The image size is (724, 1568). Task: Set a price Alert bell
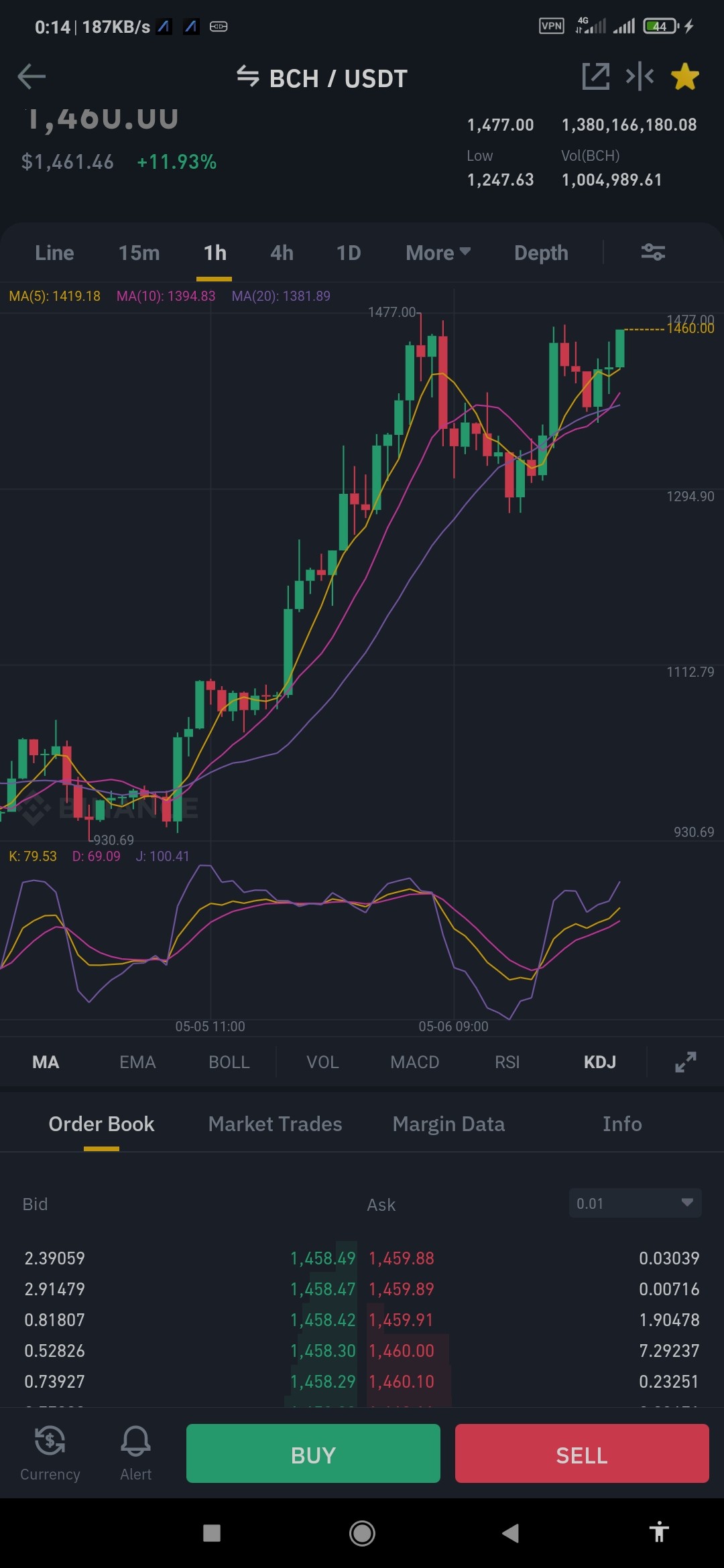coord(135,1453)
